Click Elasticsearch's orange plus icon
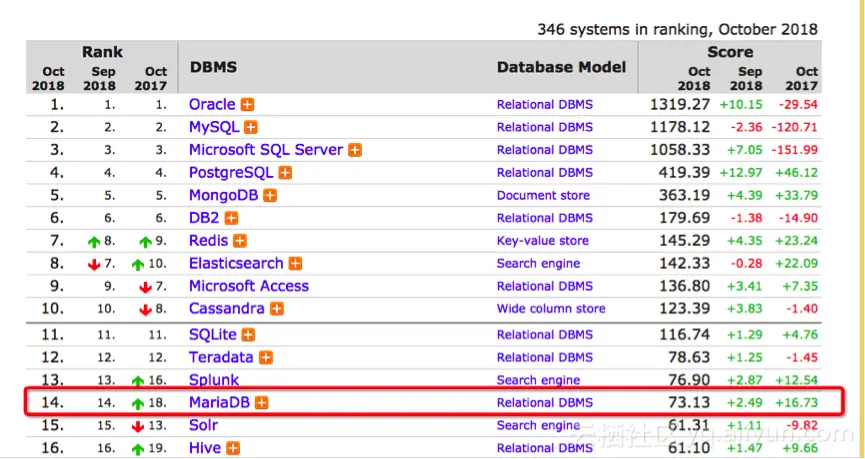Screen dimensions: 865x459 click(x=295, y=264)
